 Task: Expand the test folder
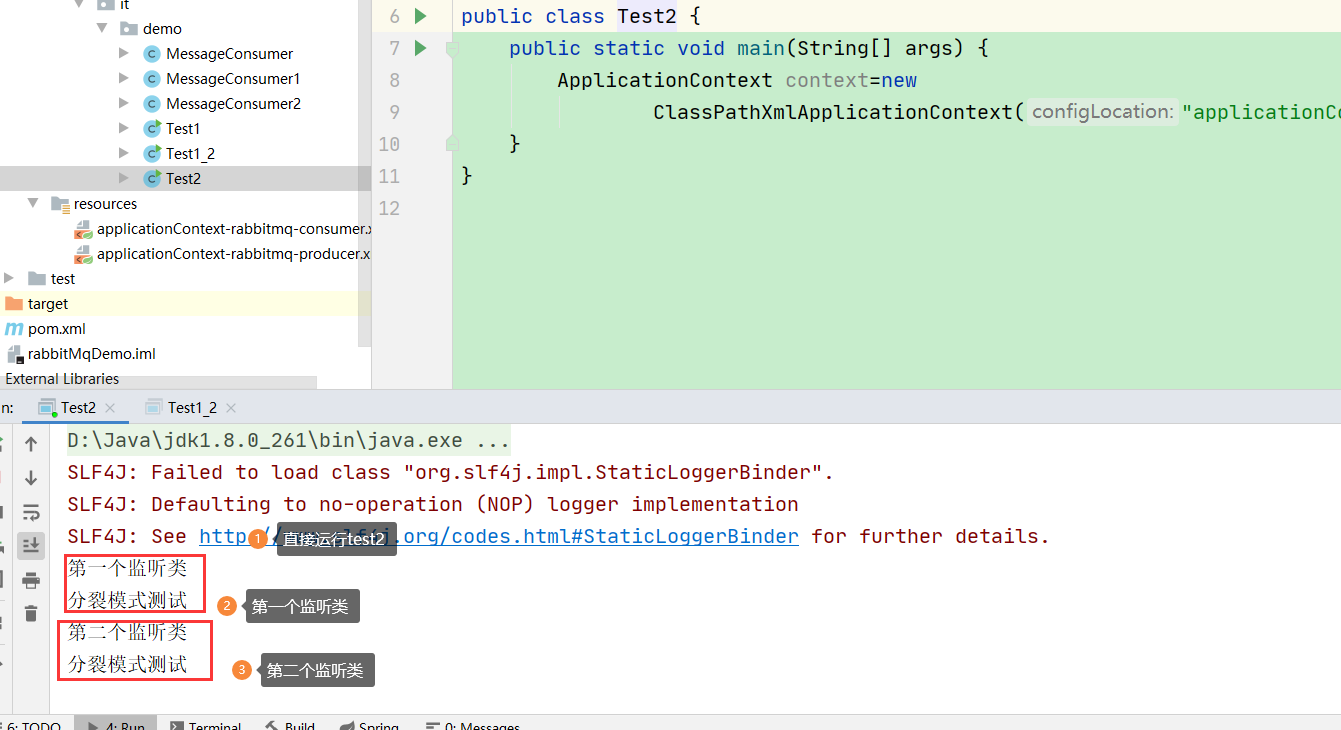tap(10, 278)
